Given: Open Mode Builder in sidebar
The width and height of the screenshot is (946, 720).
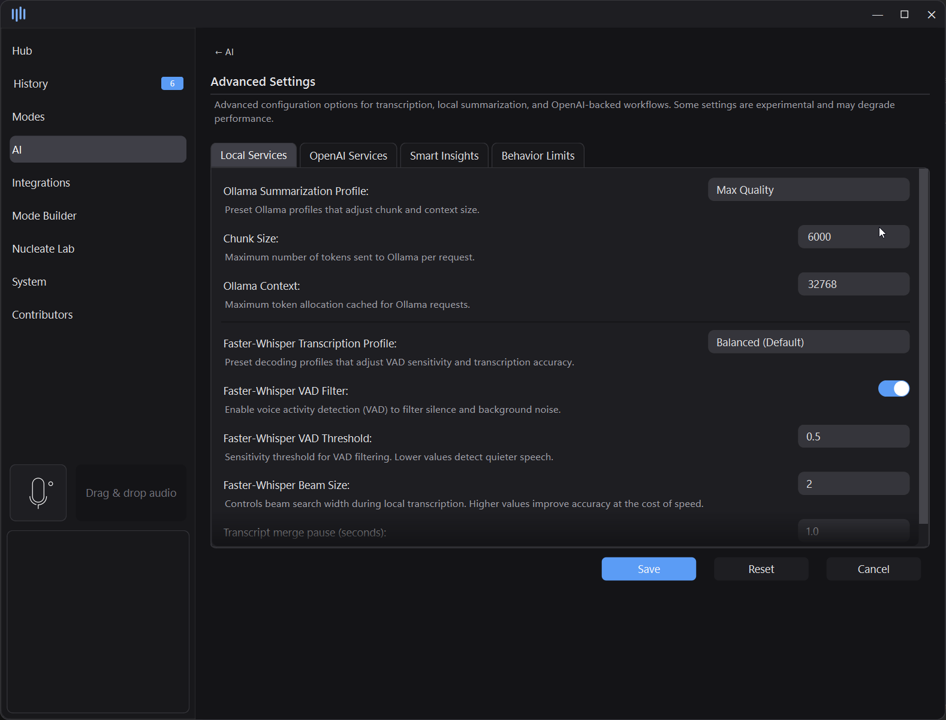Looking at the screenshot, I should point(98,215).
